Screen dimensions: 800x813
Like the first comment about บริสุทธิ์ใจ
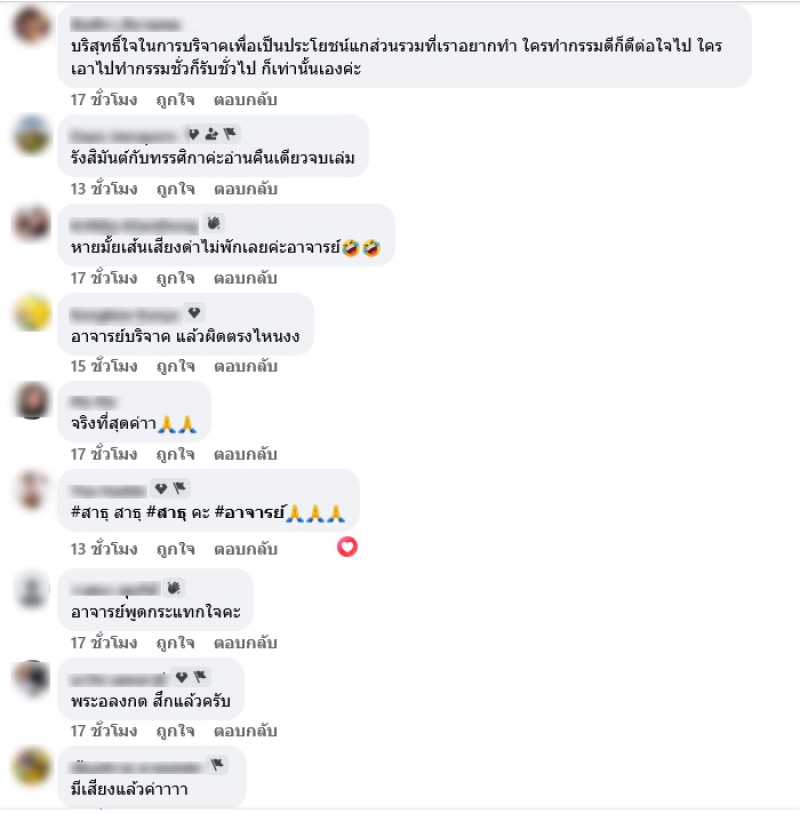[176, 100]
